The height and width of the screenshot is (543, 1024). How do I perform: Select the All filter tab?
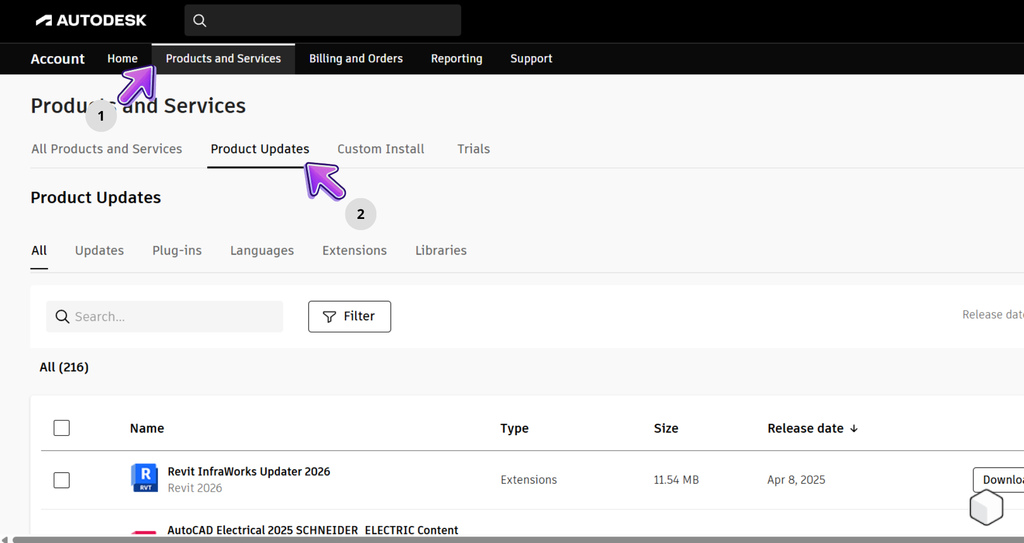(x=39, y=251)
